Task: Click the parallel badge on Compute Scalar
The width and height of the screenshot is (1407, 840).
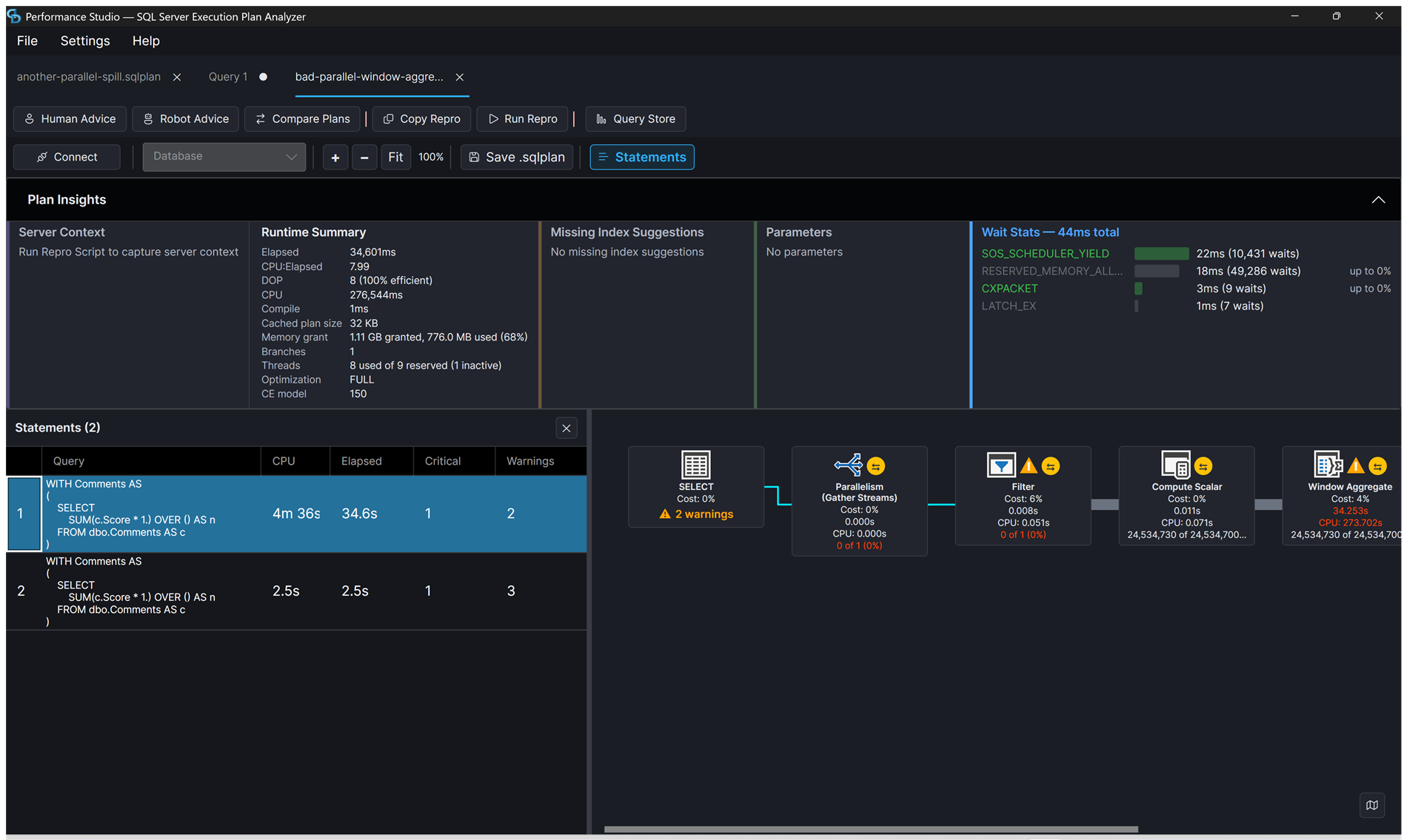Action: coord(1203,466)
